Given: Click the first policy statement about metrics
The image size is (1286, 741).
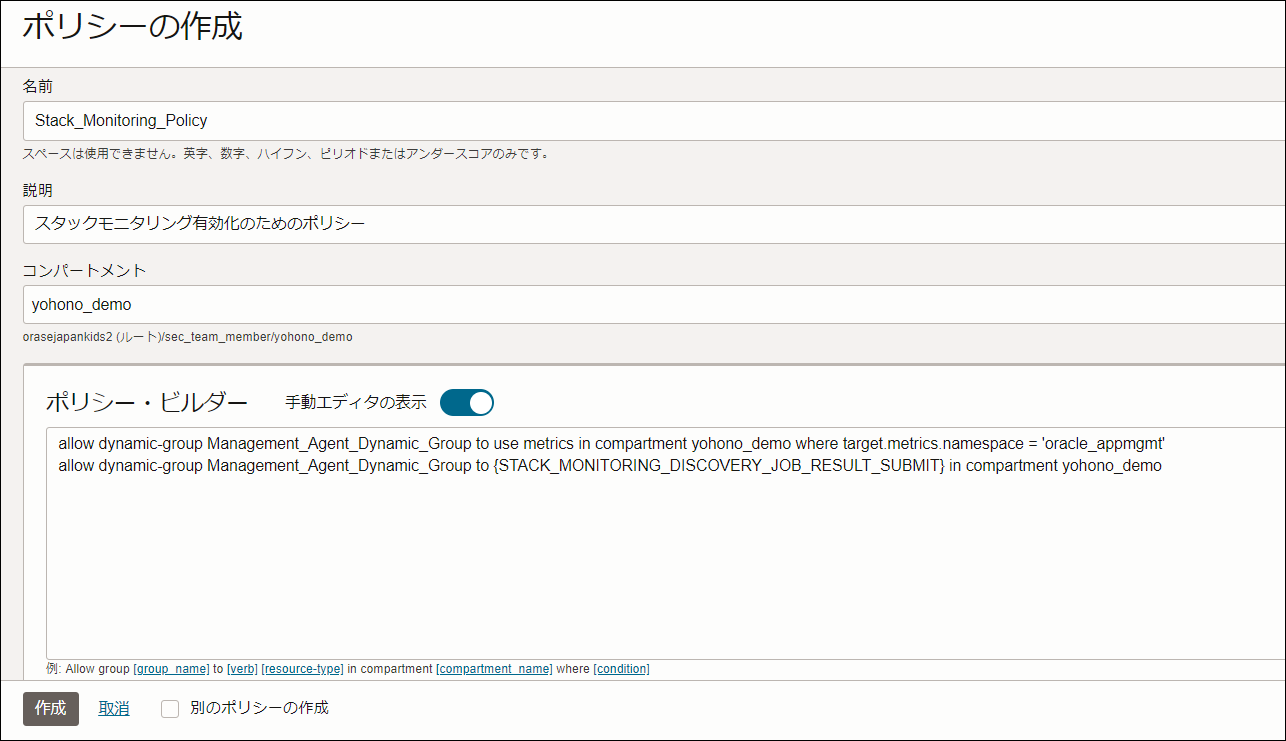Looking at the screenshot, I should pyautogui.click(x=612, y=443).
